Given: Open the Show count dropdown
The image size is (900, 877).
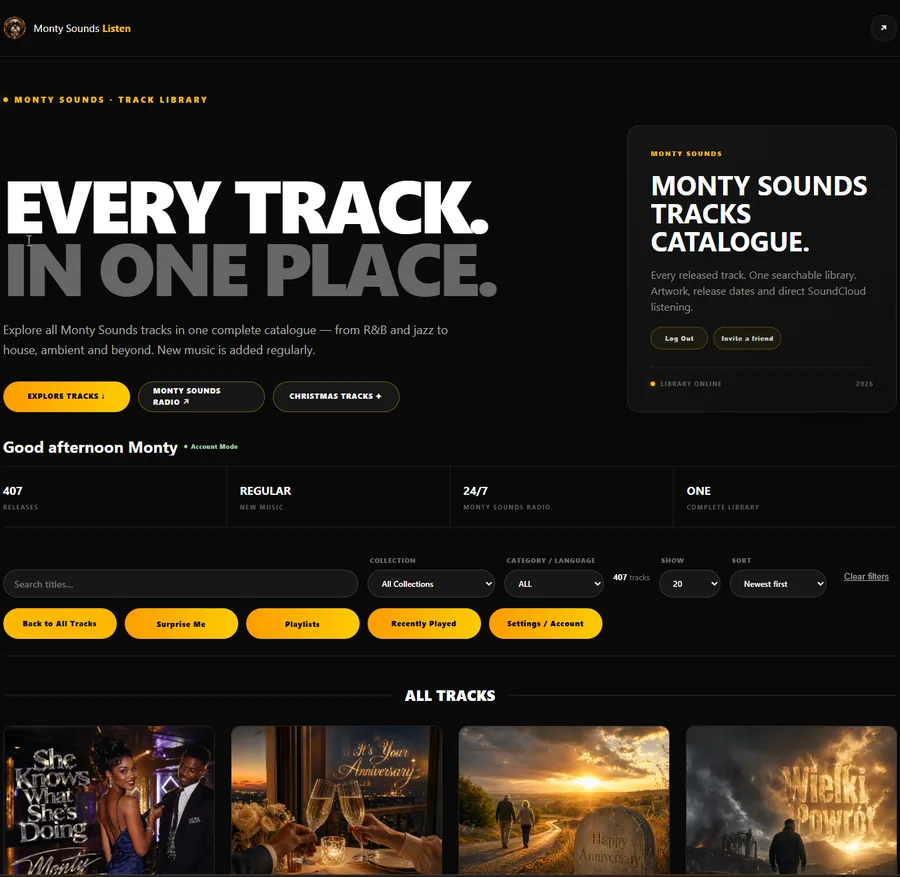Looking at the screenshot, I should (x=689, y=584).
